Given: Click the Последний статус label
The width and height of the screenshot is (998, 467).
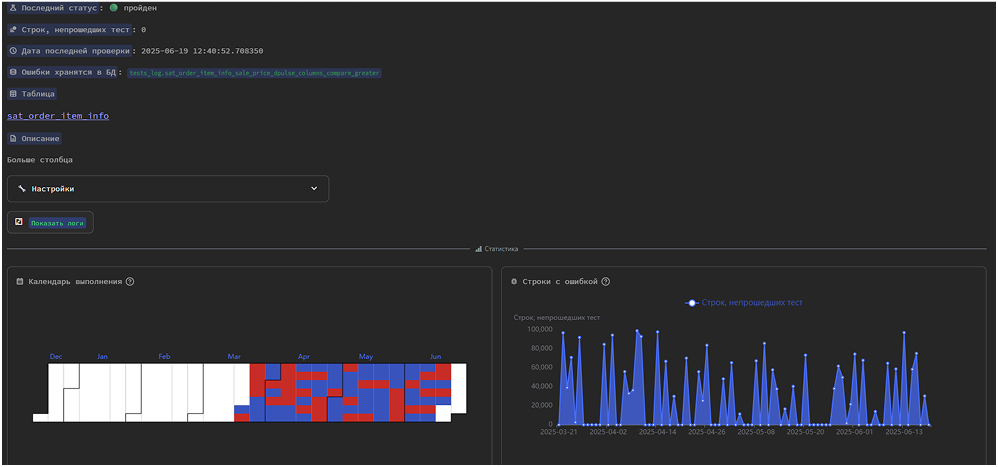Looking at the screenshot, I should coord(53,8).
